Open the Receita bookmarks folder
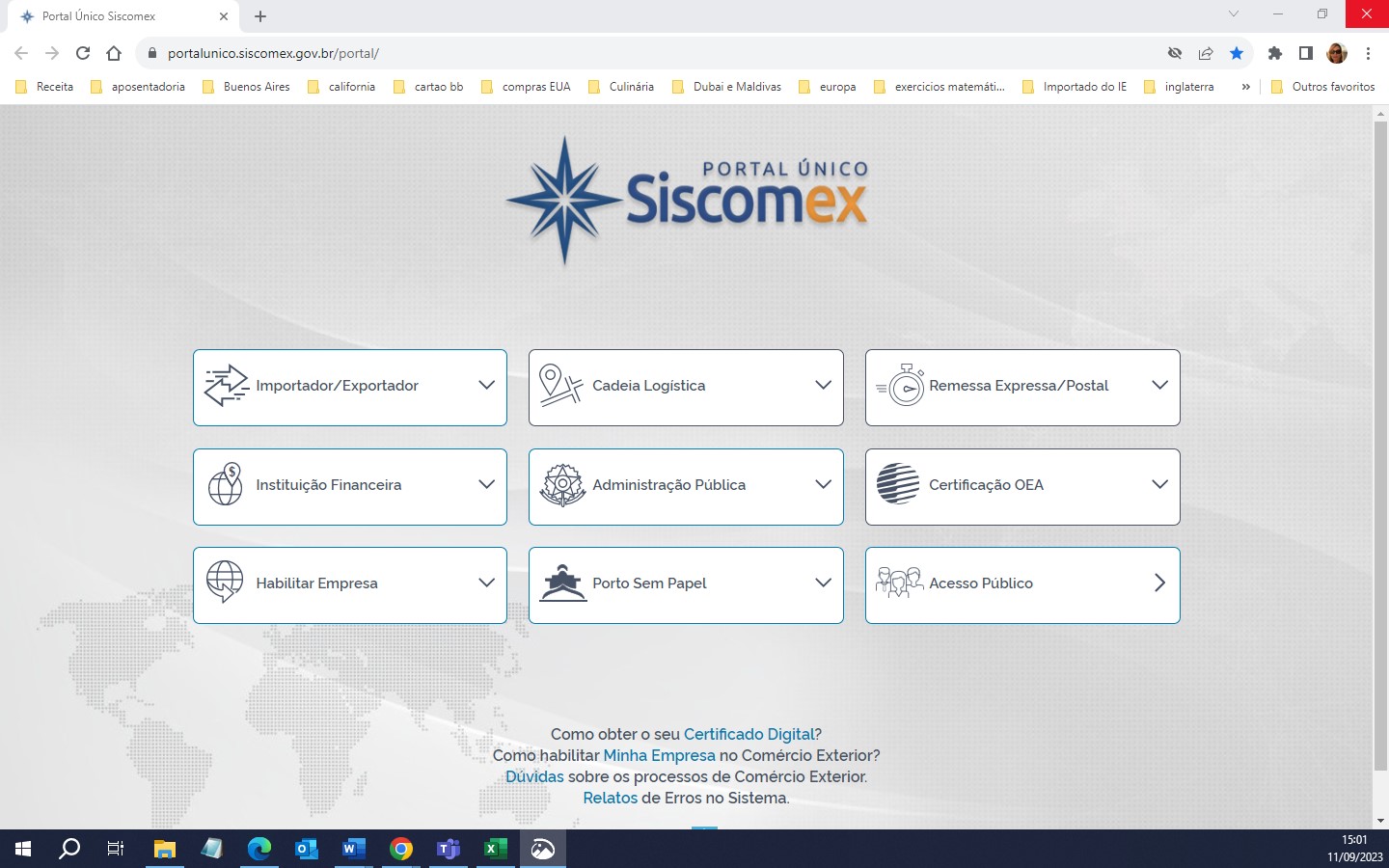The image size is (1389, 868). (45, 87)
